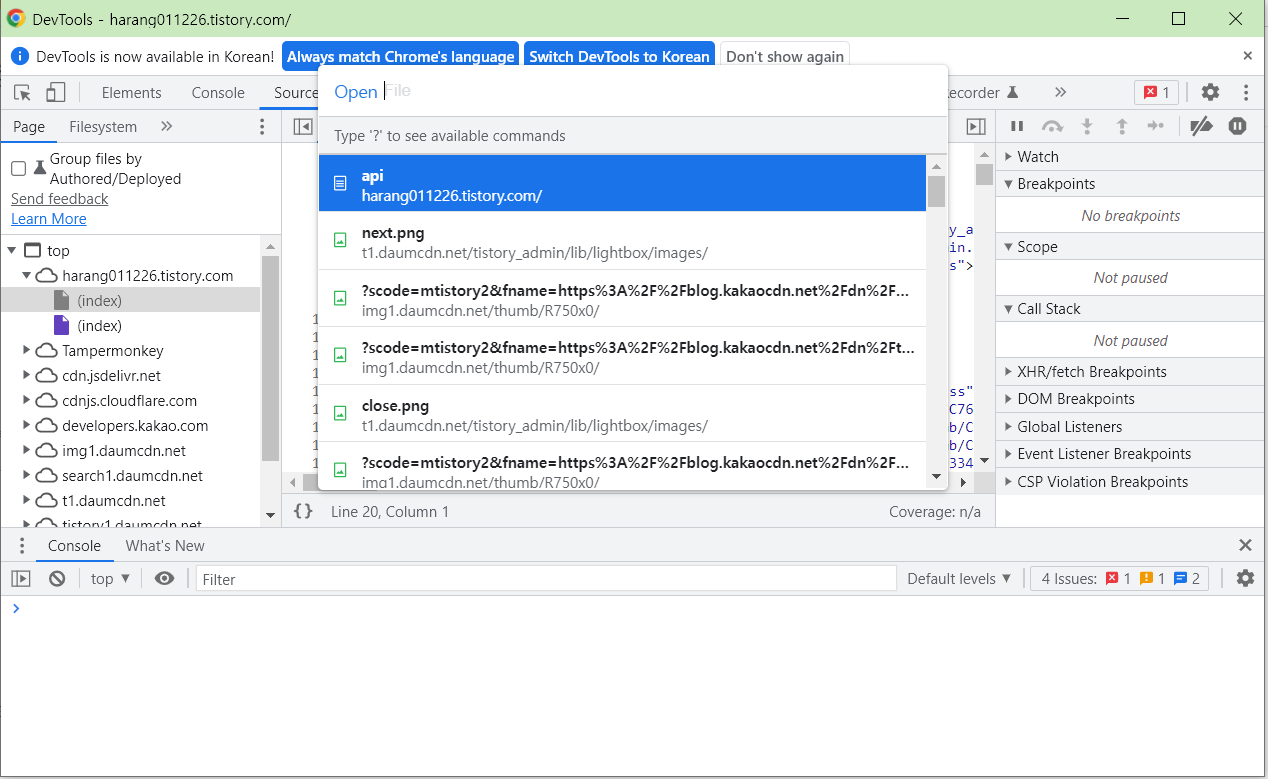Expand CSP Violation Breakpoints section

click(1130, 482)
